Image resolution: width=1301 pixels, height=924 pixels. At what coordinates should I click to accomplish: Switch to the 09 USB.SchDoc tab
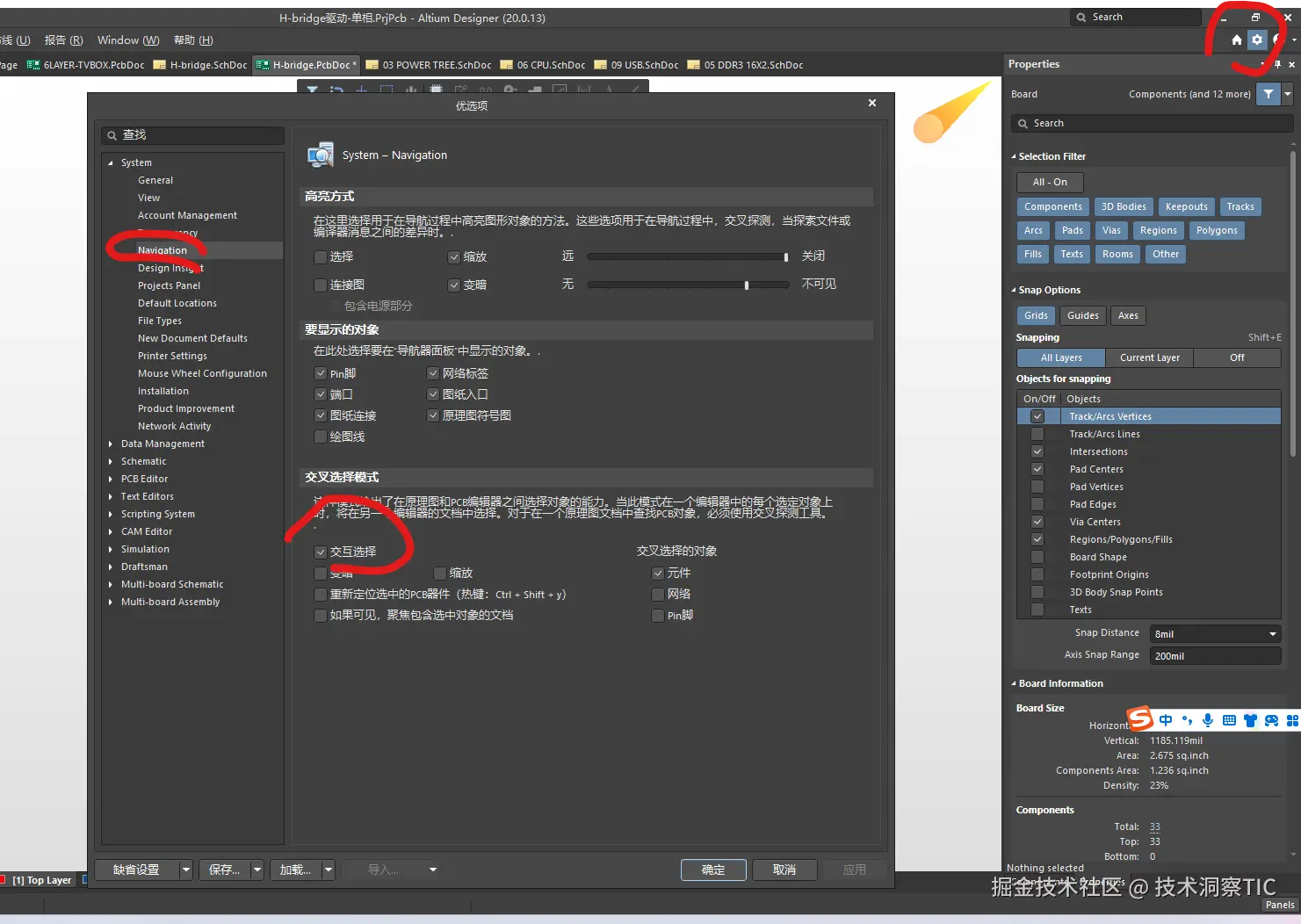(x=637, y=65)
